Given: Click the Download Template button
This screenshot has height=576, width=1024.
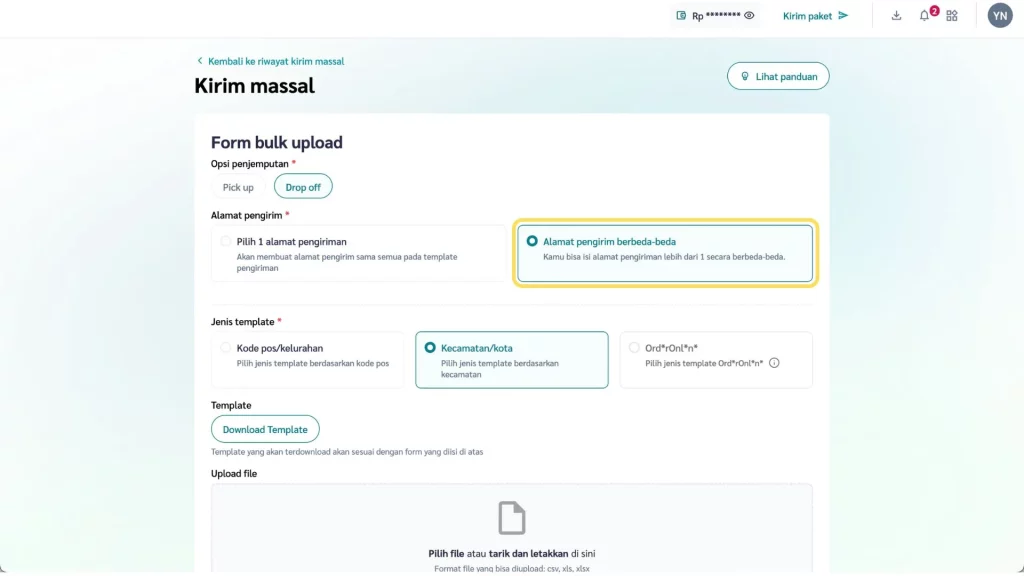Looking at the screenshot, I should pos(265,429).
